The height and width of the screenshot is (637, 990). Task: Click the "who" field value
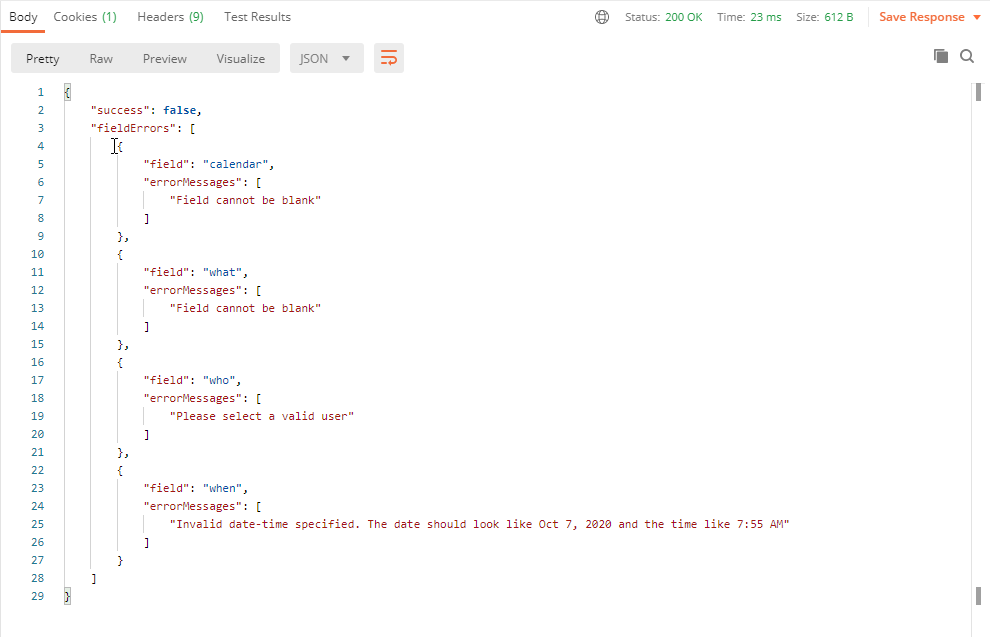point(219,380)
